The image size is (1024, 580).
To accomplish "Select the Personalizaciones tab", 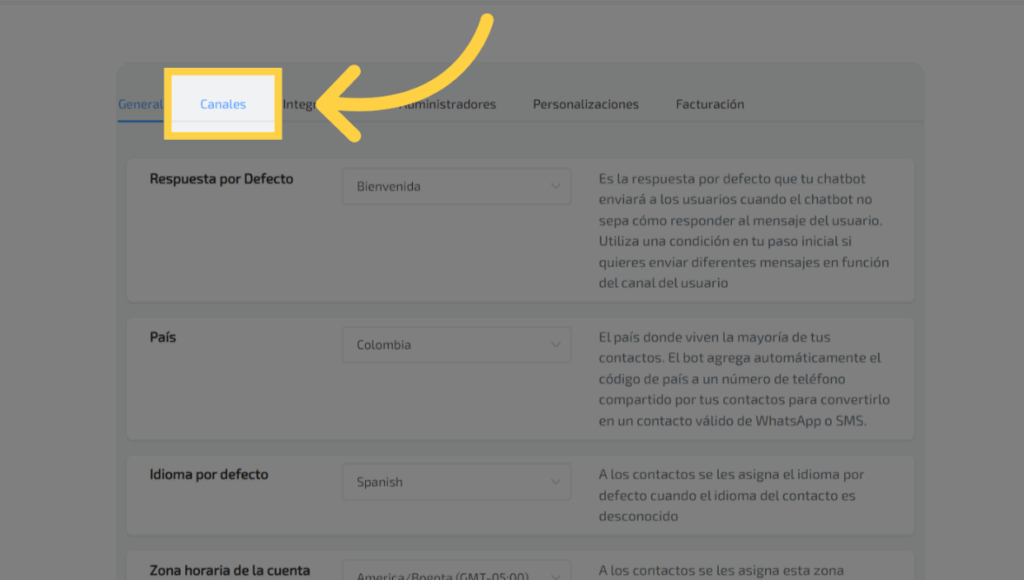I will [x=585, y=104].
